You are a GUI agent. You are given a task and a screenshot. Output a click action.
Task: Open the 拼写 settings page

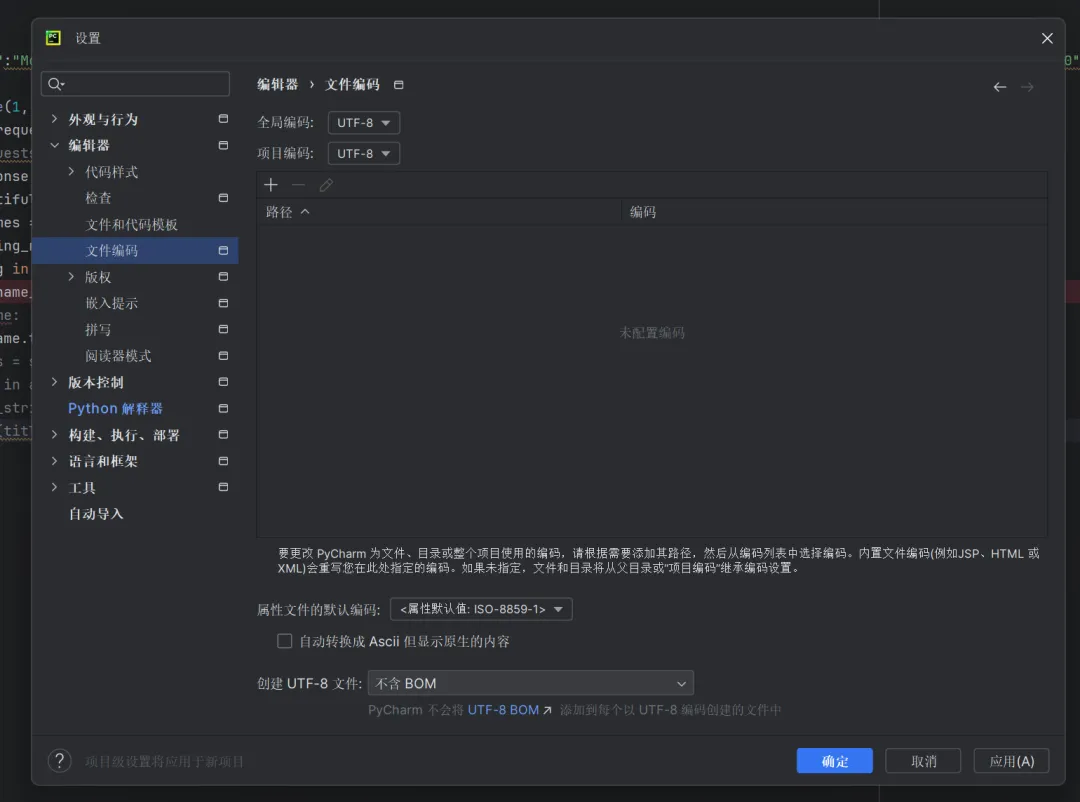click(x=98, y=329)
